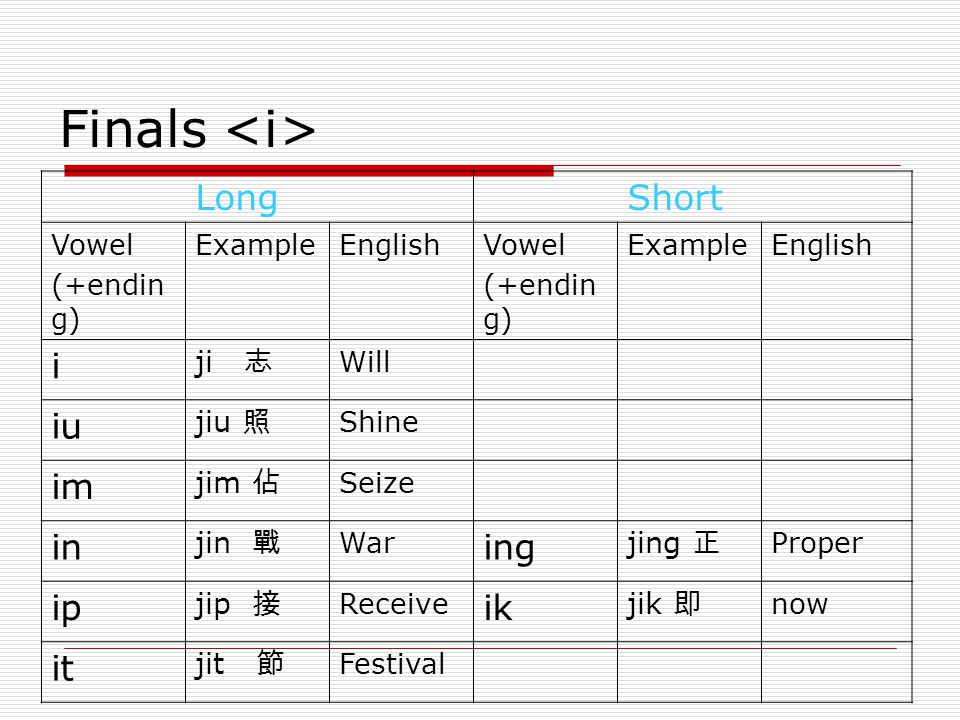Screen dimensions: 960x720
Task: Select the blue Short column header
Action: pyautogui.click(x=675, y=198)
